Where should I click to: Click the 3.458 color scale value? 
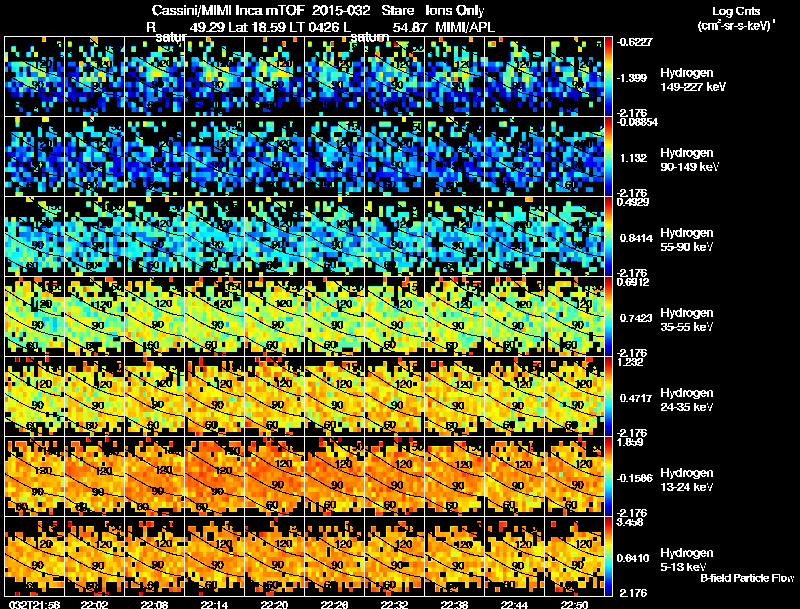[x=630, y=522]
